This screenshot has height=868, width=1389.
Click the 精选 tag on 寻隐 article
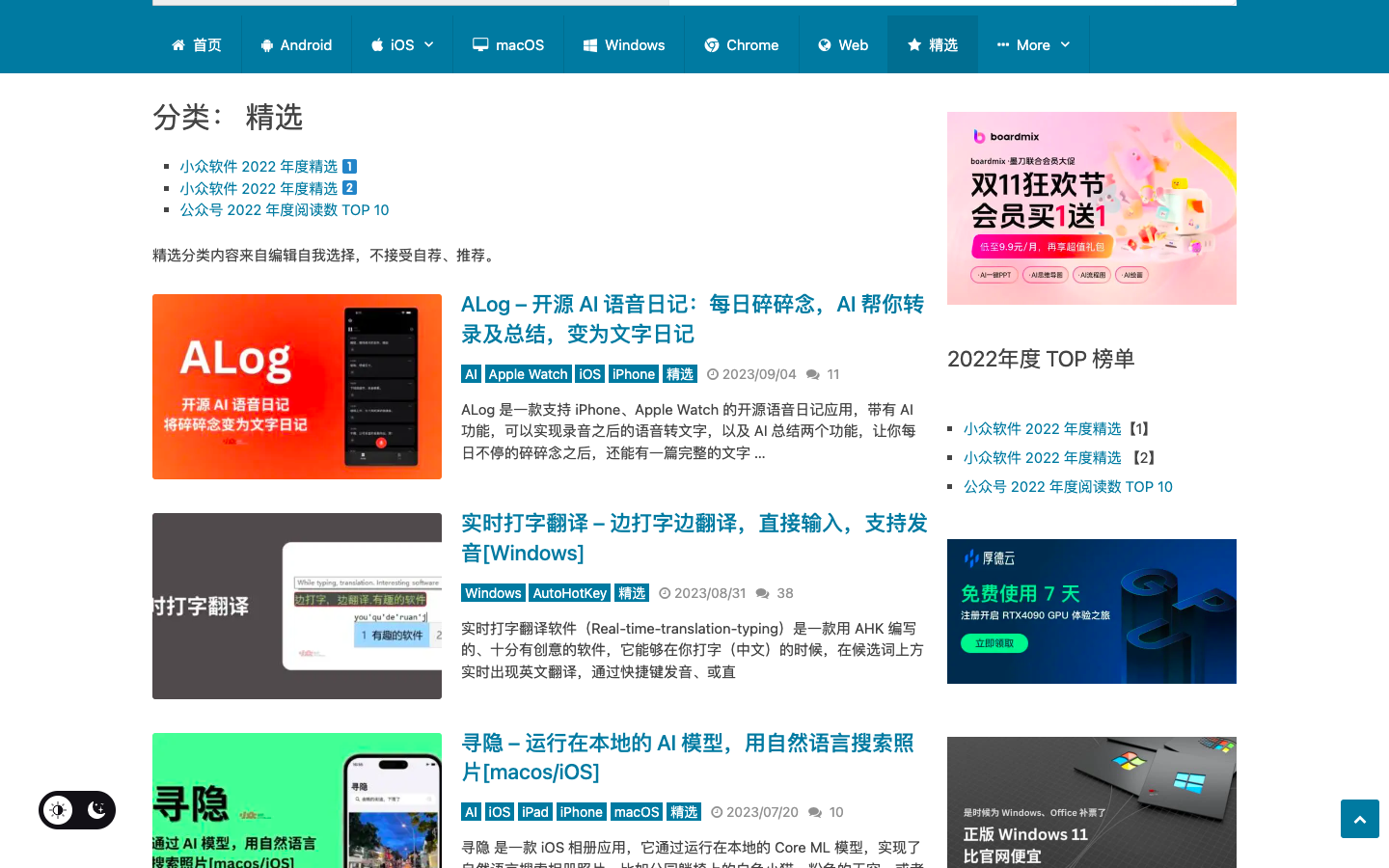click(x=684, y=812)
